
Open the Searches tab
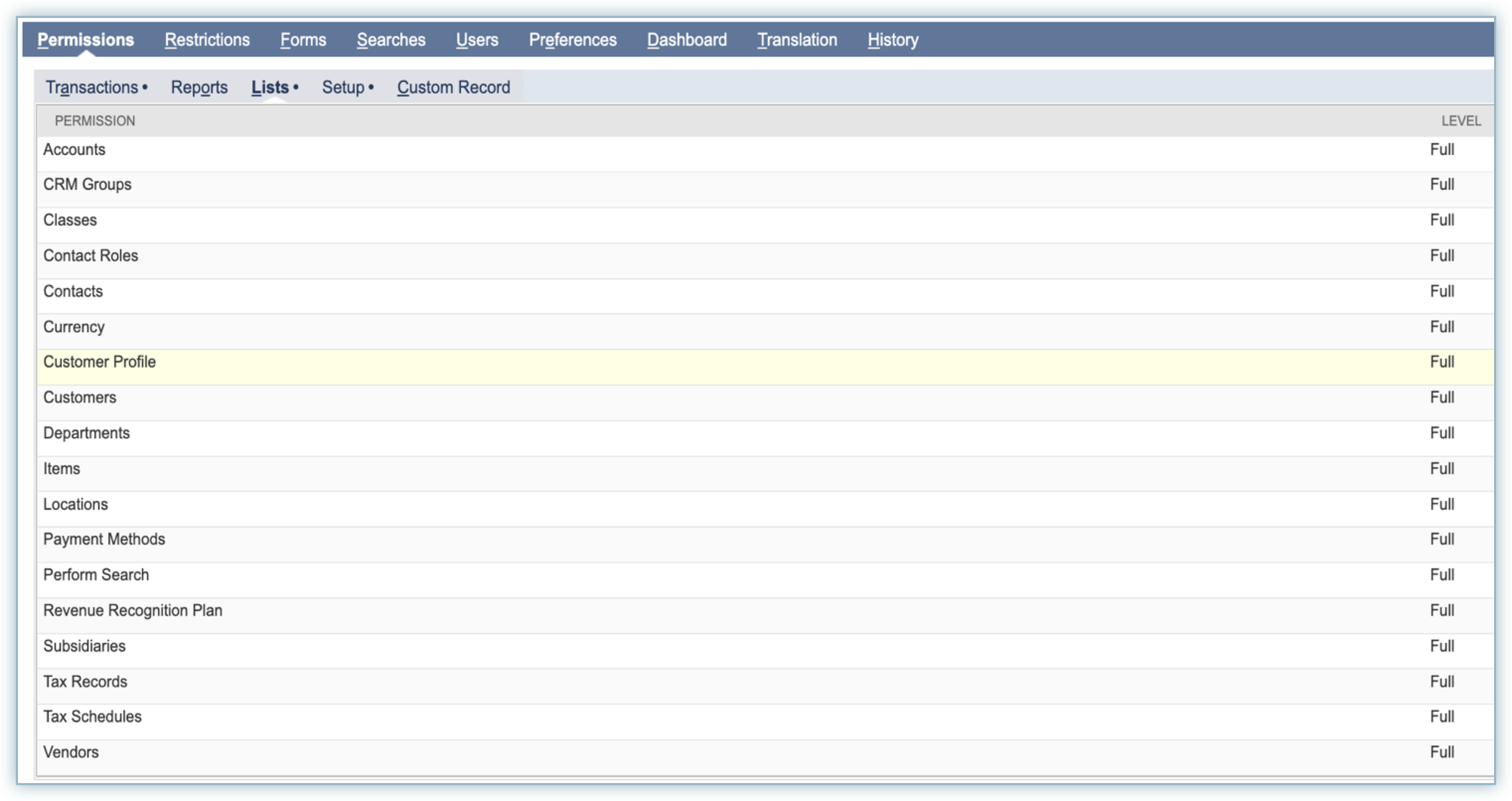tap(391, 40)
